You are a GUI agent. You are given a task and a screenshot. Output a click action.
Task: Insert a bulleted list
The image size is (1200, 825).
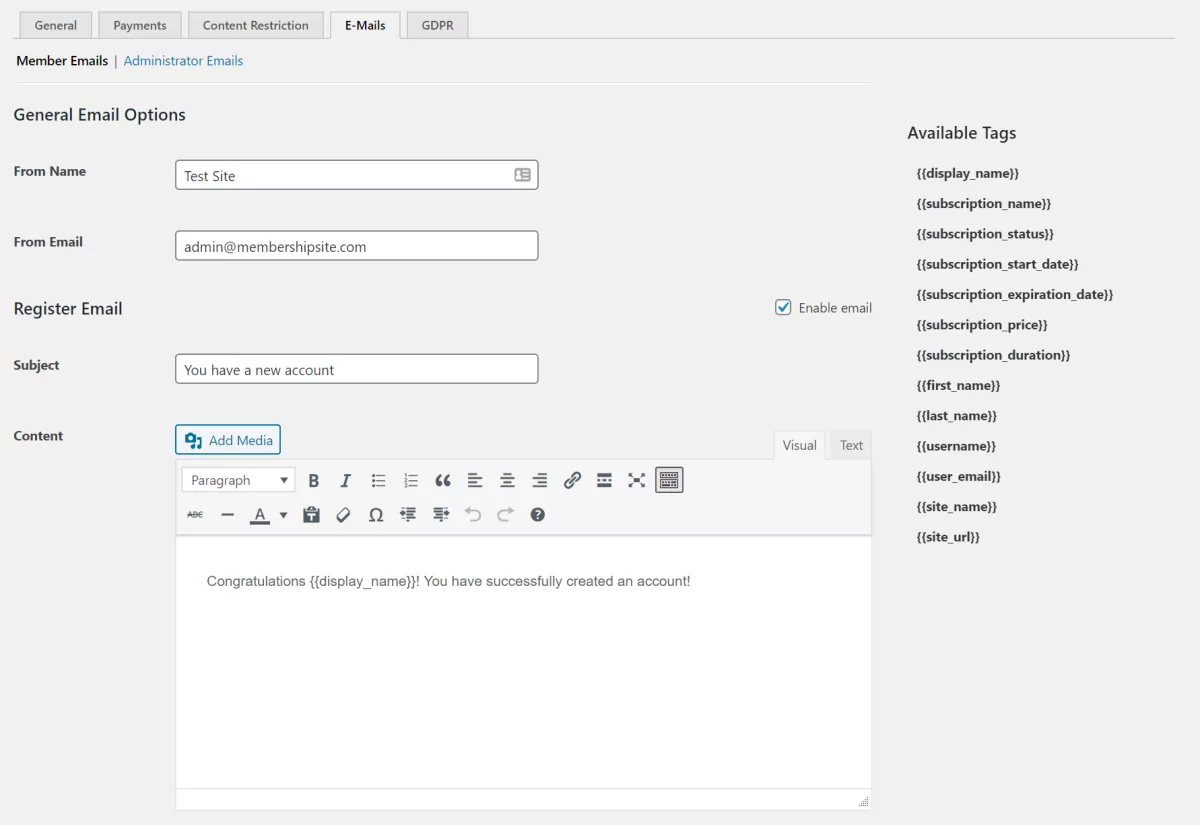(x=378, y=481)
